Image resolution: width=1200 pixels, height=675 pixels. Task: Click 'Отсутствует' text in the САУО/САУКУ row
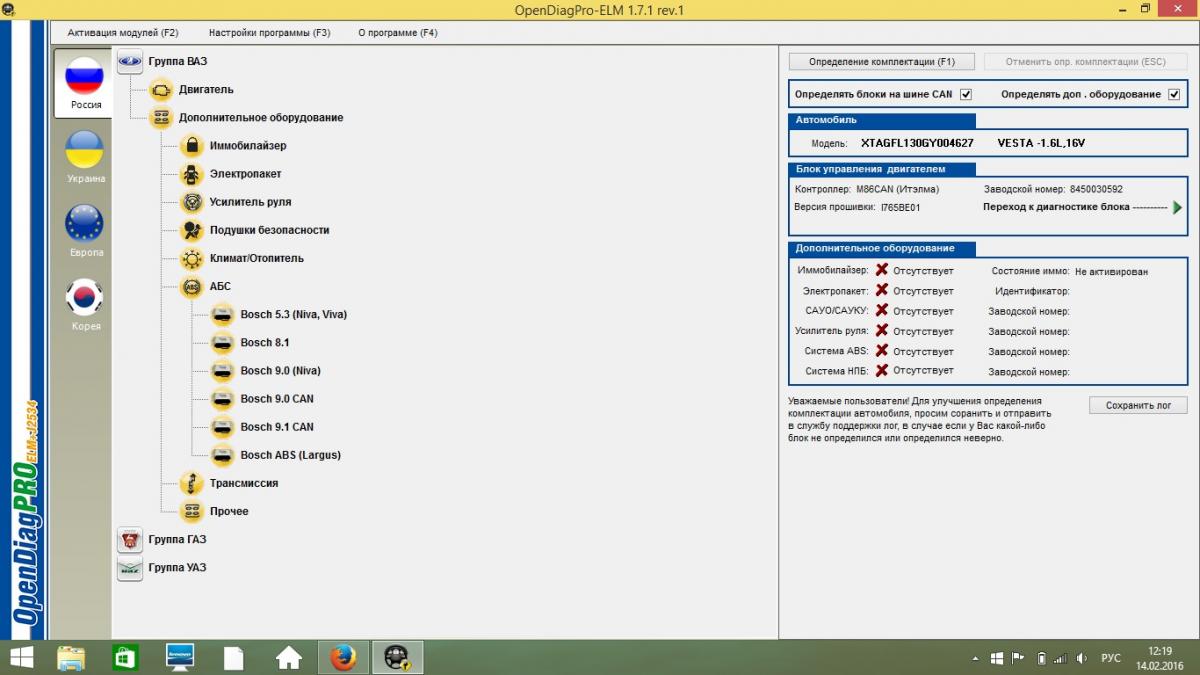pyautogui.click(x=923, y=311)
